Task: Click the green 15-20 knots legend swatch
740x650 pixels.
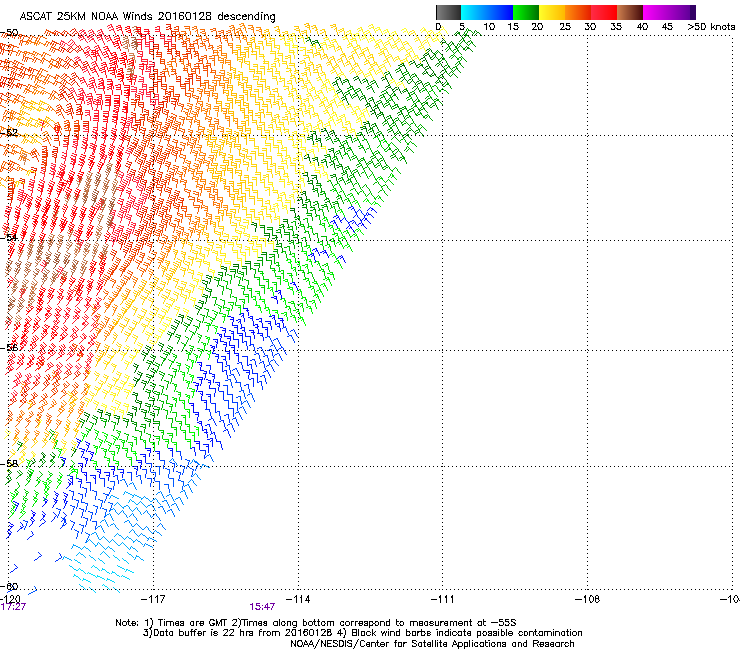Action: [526, 12]
